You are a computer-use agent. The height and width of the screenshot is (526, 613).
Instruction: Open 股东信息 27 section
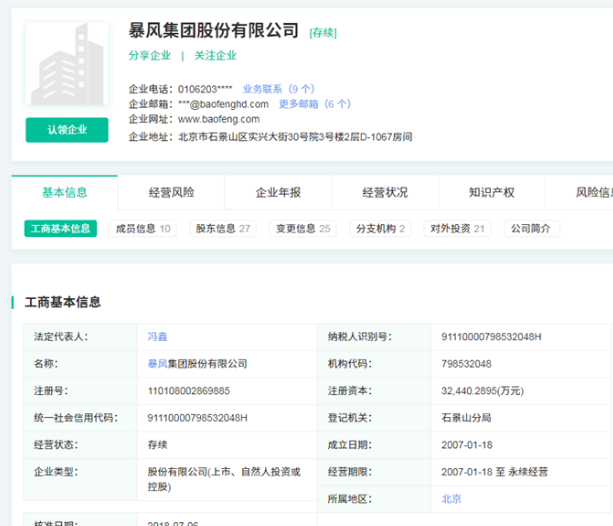click(x=223, y=228)
